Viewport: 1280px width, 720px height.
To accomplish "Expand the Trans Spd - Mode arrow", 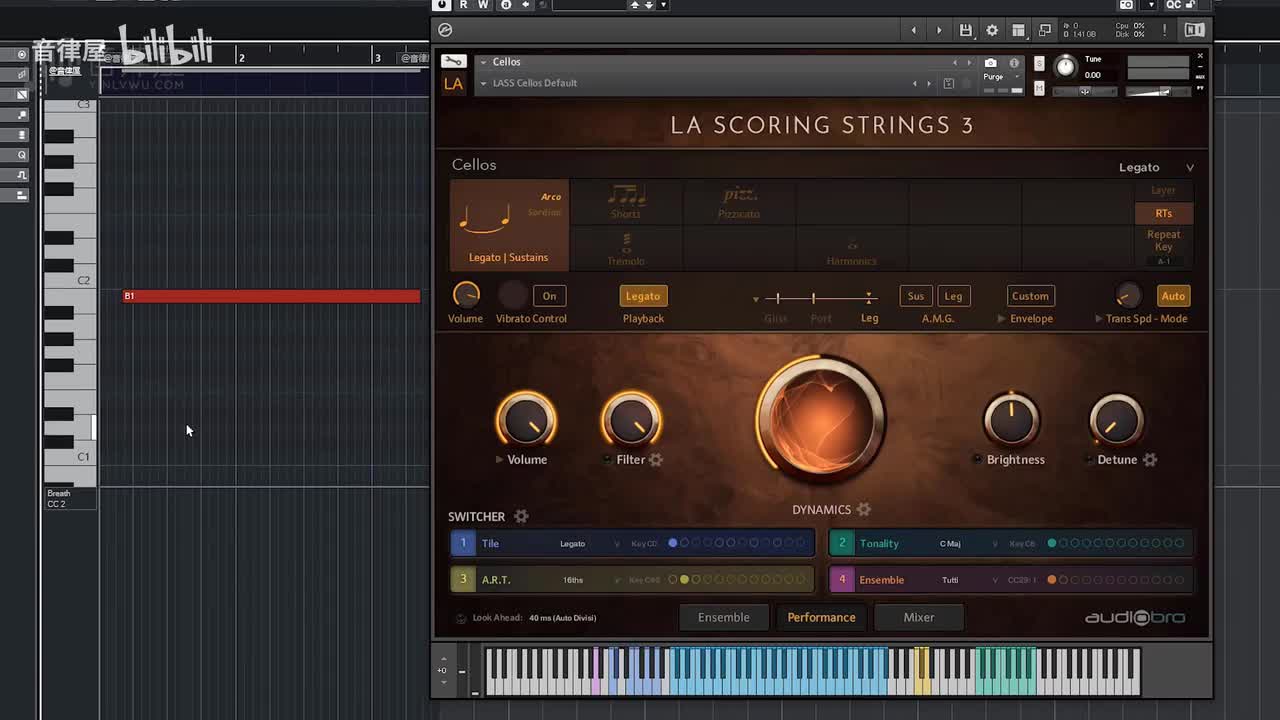I will click(1098, 319).
